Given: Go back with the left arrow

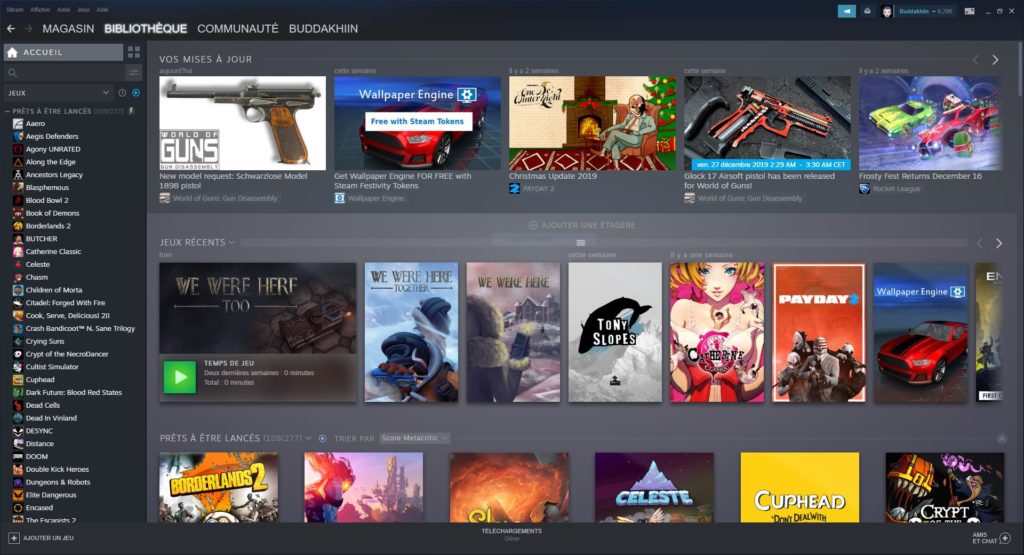Looking at the screenshot, I should click(10, 29).
